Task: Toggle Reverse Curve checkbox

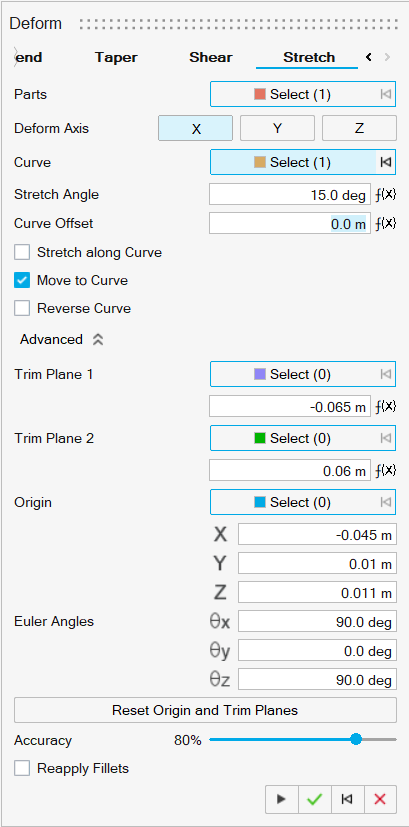Action: (x=22, y=308)
